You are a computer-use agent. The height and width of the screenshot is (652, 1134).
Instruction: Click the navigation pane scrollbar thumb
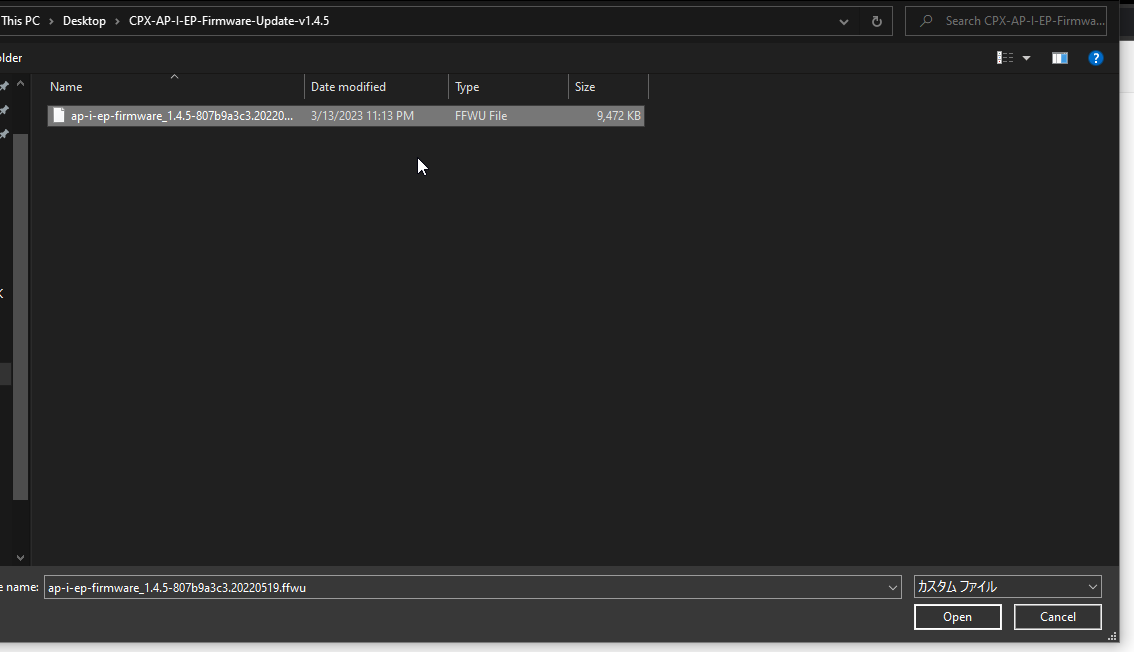click(20, 317)
